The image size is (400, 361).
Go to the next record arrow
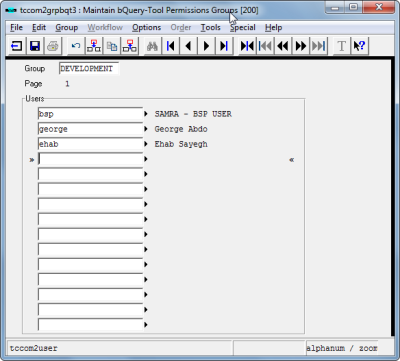coord(206,46)
